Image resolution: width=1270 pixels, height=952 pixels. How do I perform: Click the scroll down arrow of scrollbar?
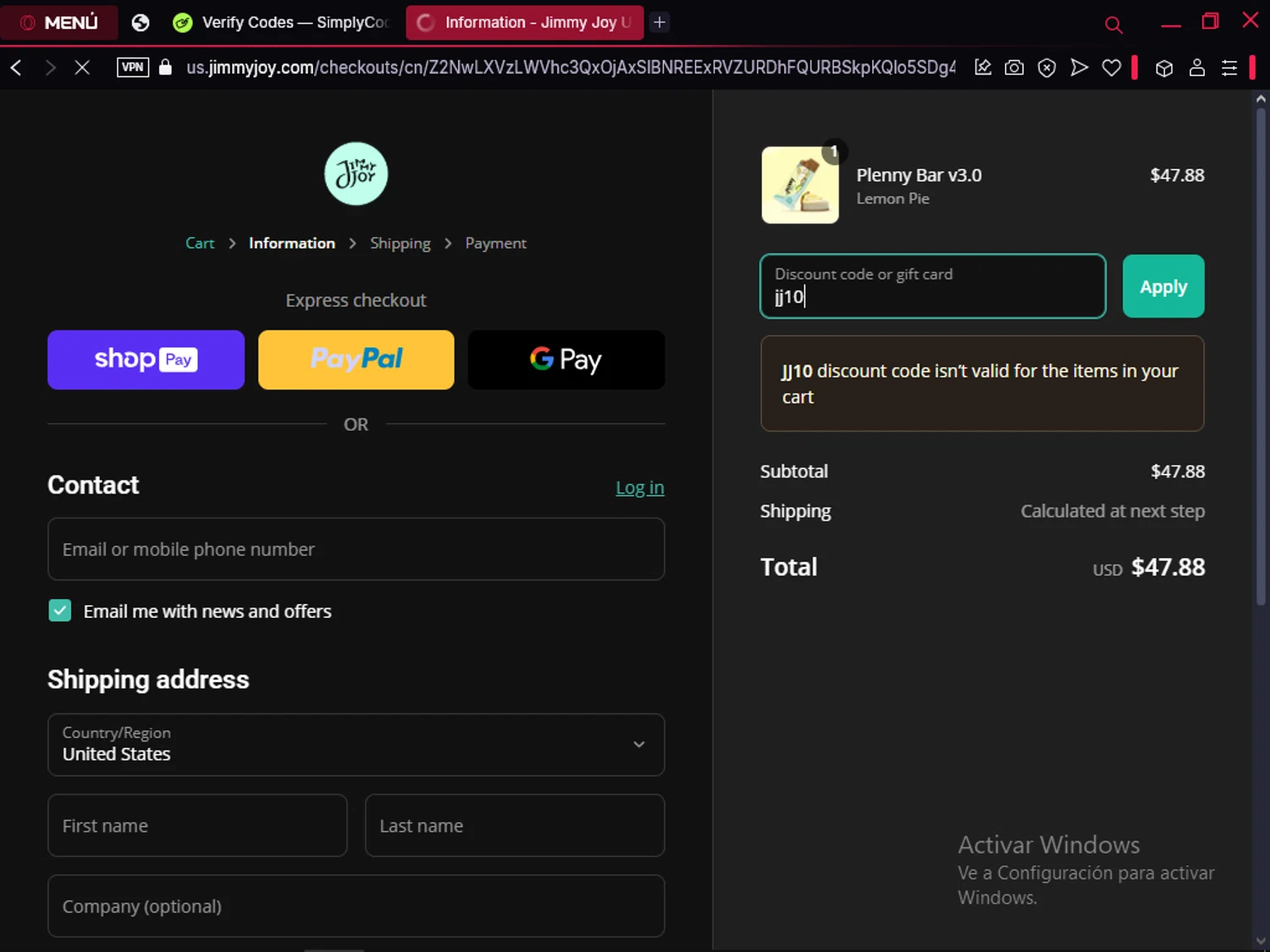pyautogui.click(x=1261, y=941)
